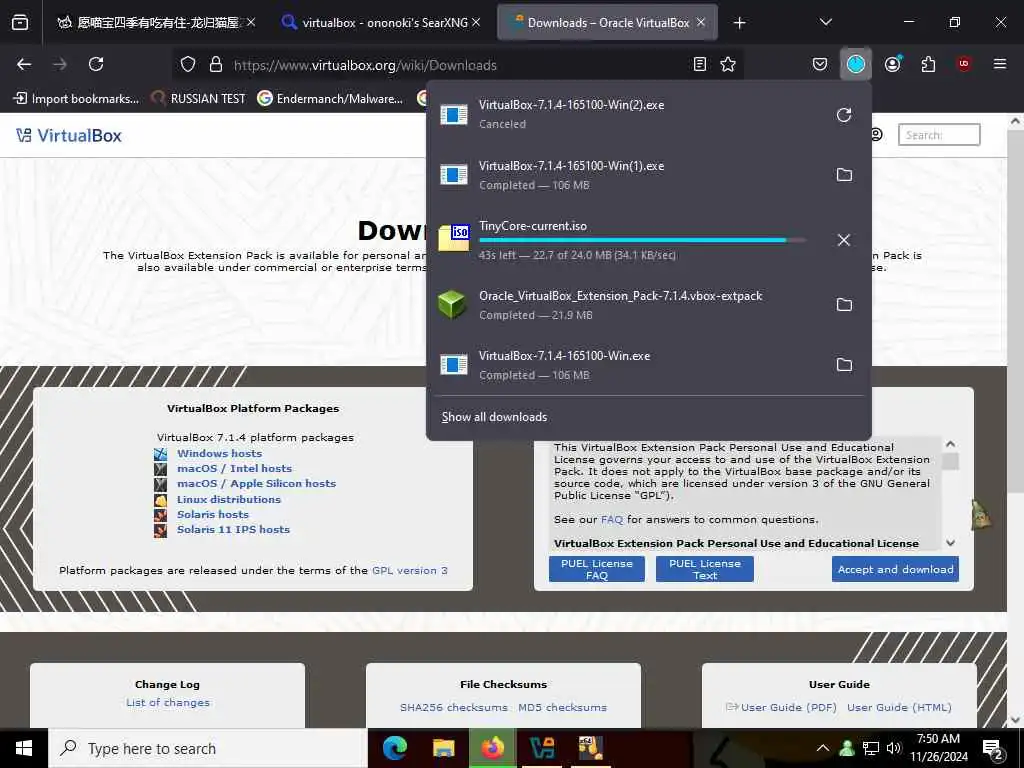Open the FAQ link in license text

pos(612,520)
